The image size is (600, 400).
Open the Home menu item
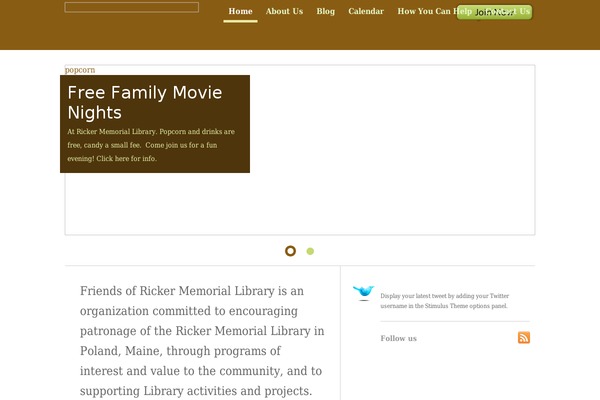click(x=240, y=11)
